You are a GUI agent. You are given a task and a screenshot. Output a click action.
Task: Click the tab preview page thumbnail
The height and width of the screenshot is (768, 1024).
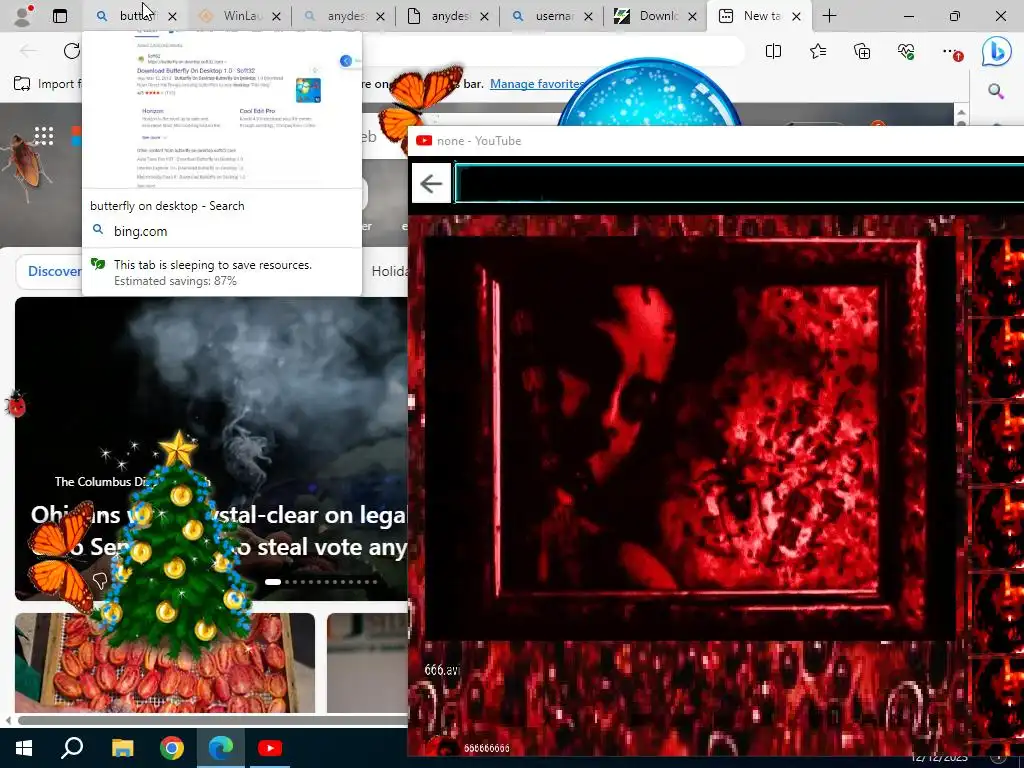222,110
